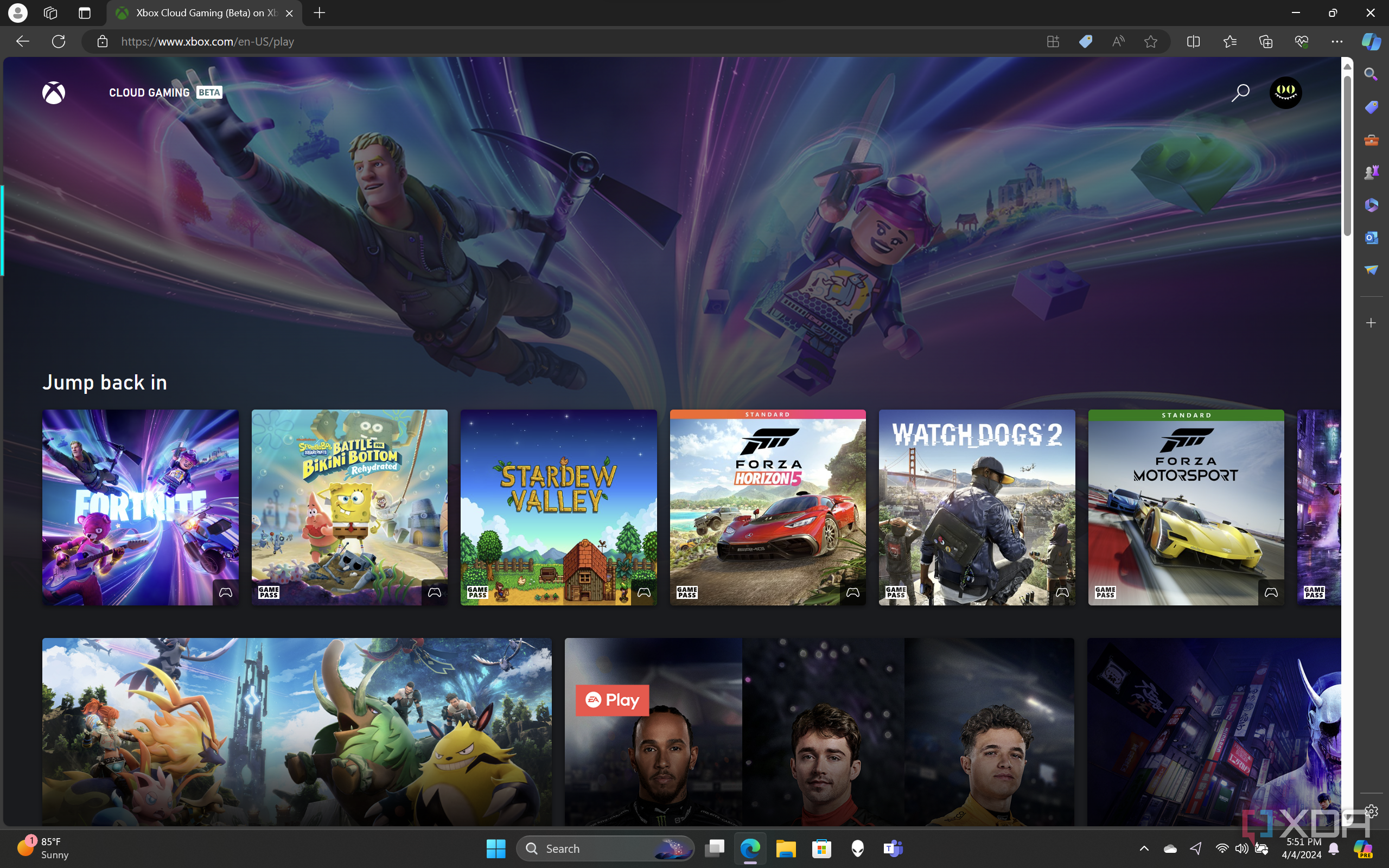The width and height of the screenshot is (1389, 868).
Task: Open Edge sidebar Tools briefcase icon
Action: click(x=1371, y=140)
